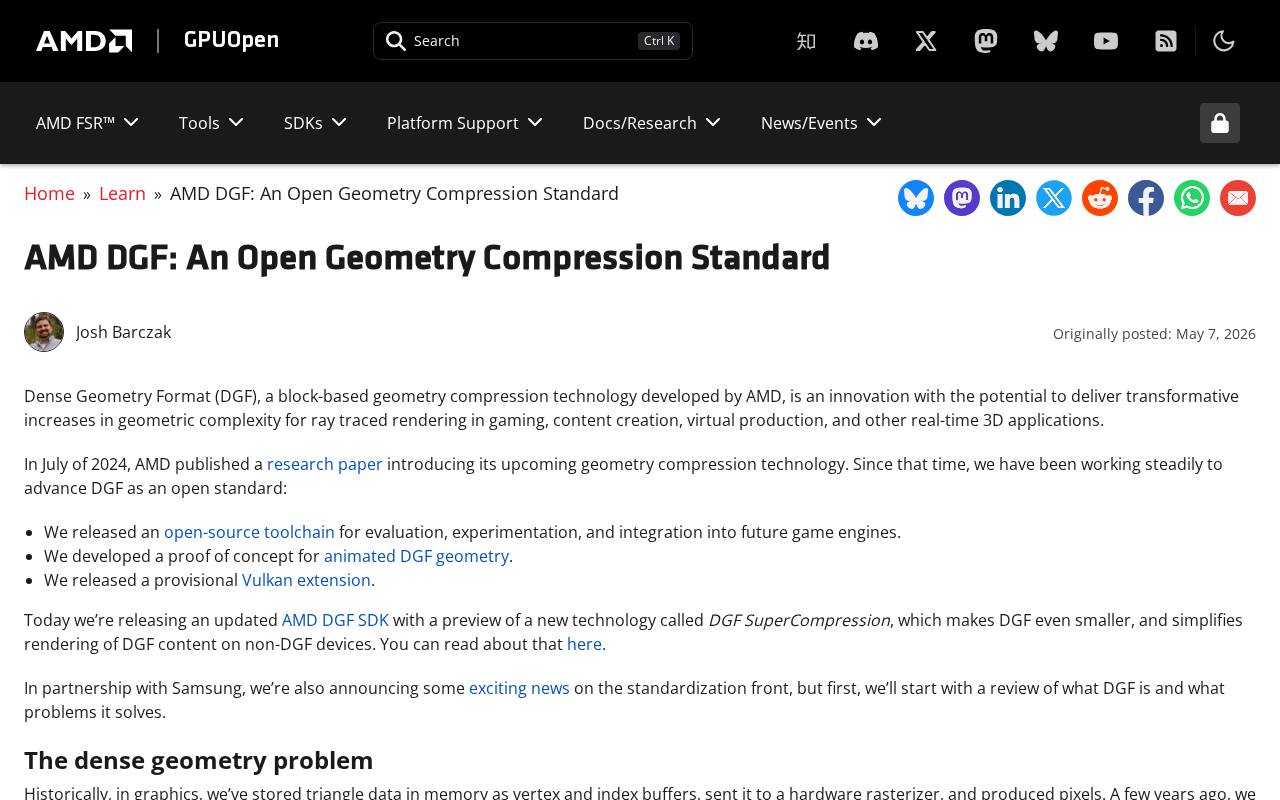Open the exciting news link
Viewport: 1280px width, 800px height.
(x=519, y=688)
